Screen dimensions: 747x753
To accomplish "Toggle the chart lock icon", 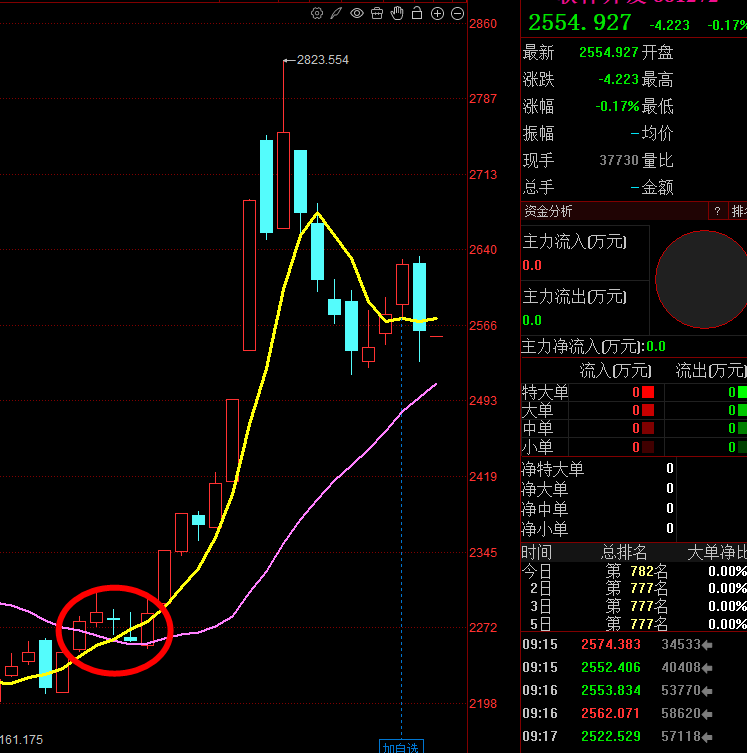I will [x=417, y=13].
